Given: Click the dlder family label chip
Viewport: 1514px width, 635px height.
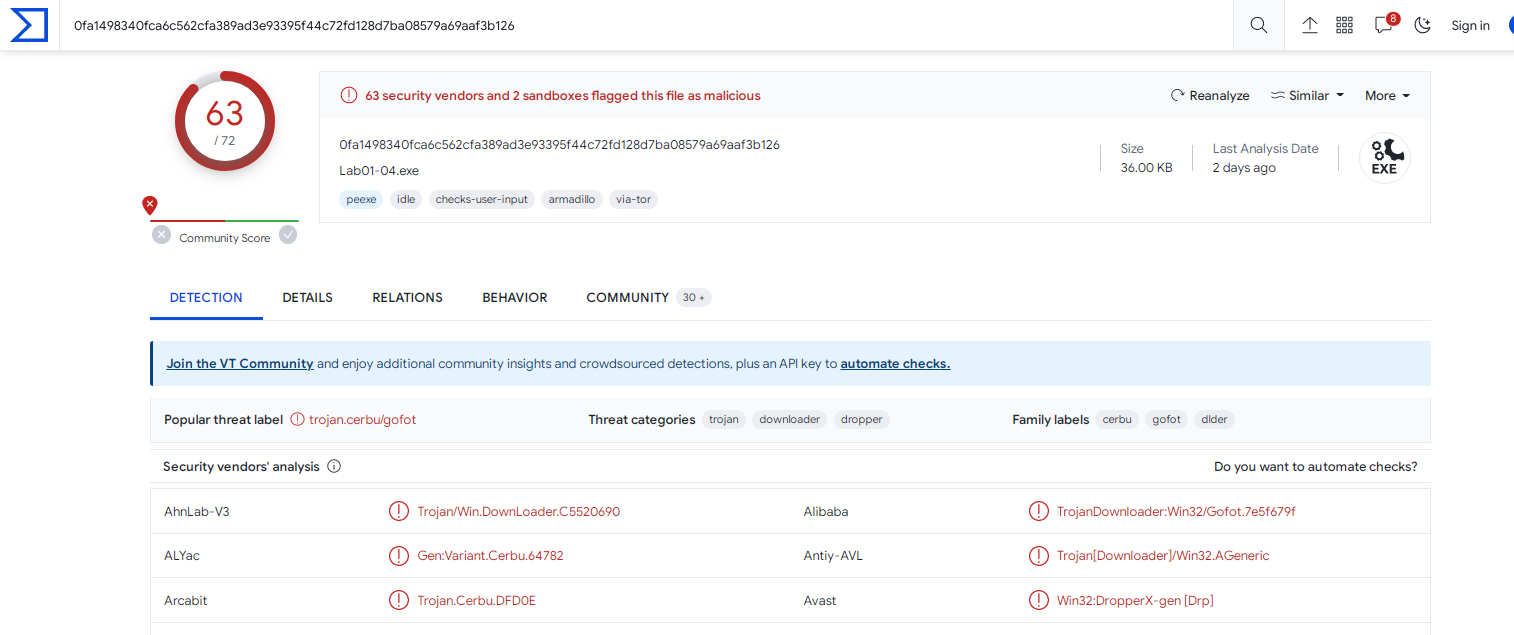Looking at the screenshot, I should click(1215, 420).
